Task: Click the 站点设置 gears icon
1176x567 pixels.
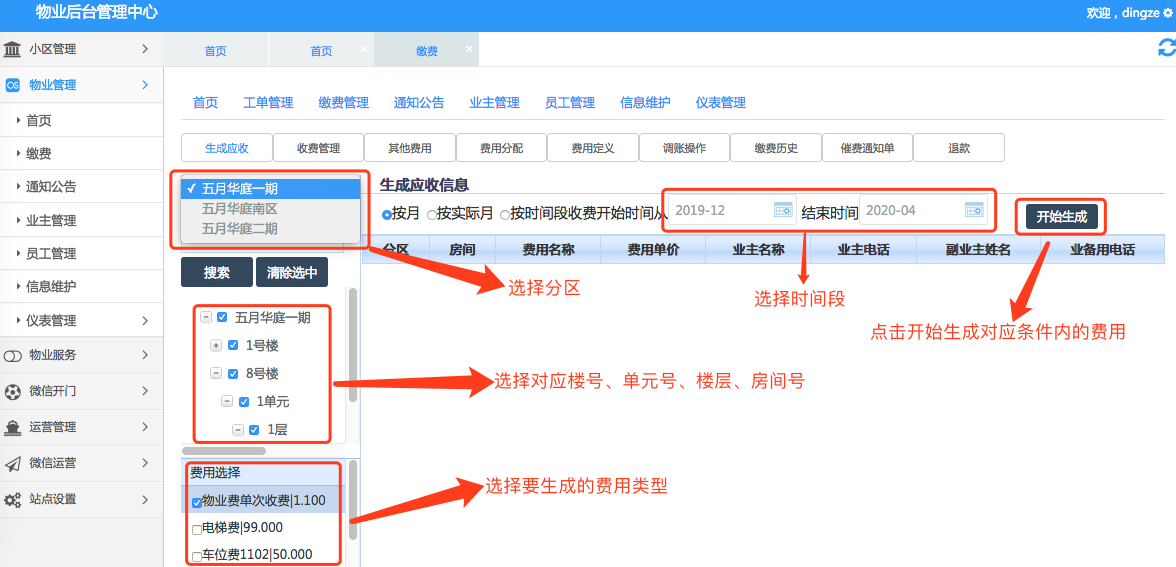Action: pyautogui.click(x=13, y=500)
